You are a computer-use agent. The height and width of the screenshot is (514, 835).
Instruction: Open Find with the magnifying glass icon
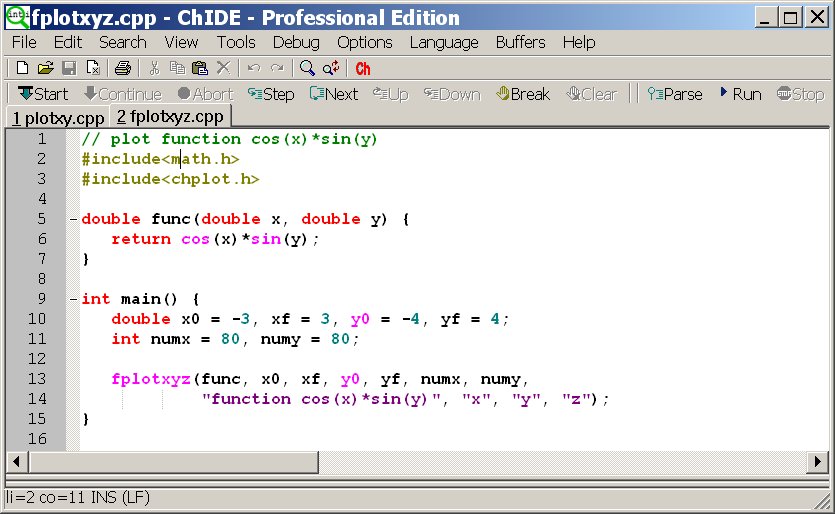click(307, 68)
